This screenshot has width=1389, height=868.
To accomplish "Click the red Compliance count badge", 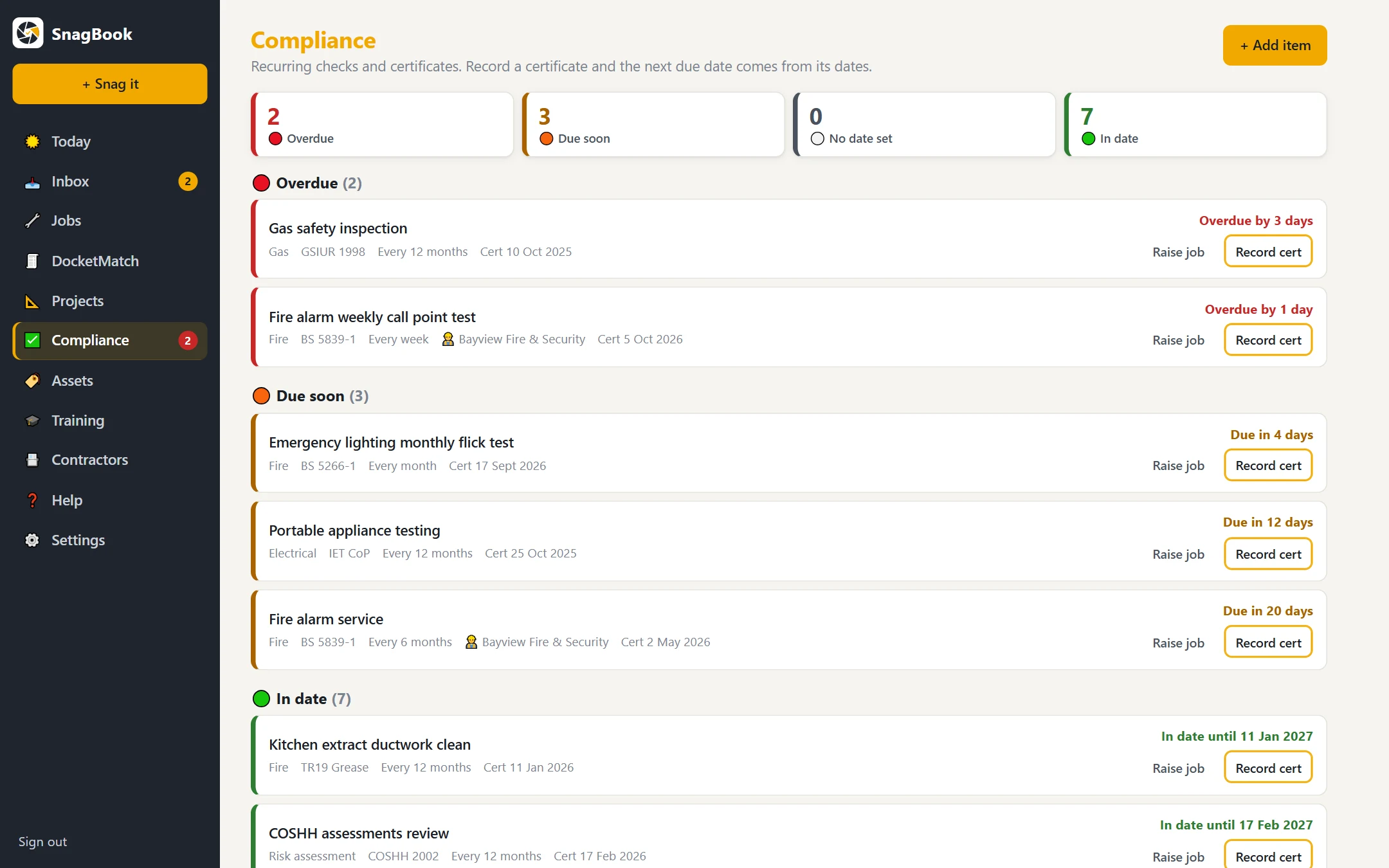I will pos(188,341).
